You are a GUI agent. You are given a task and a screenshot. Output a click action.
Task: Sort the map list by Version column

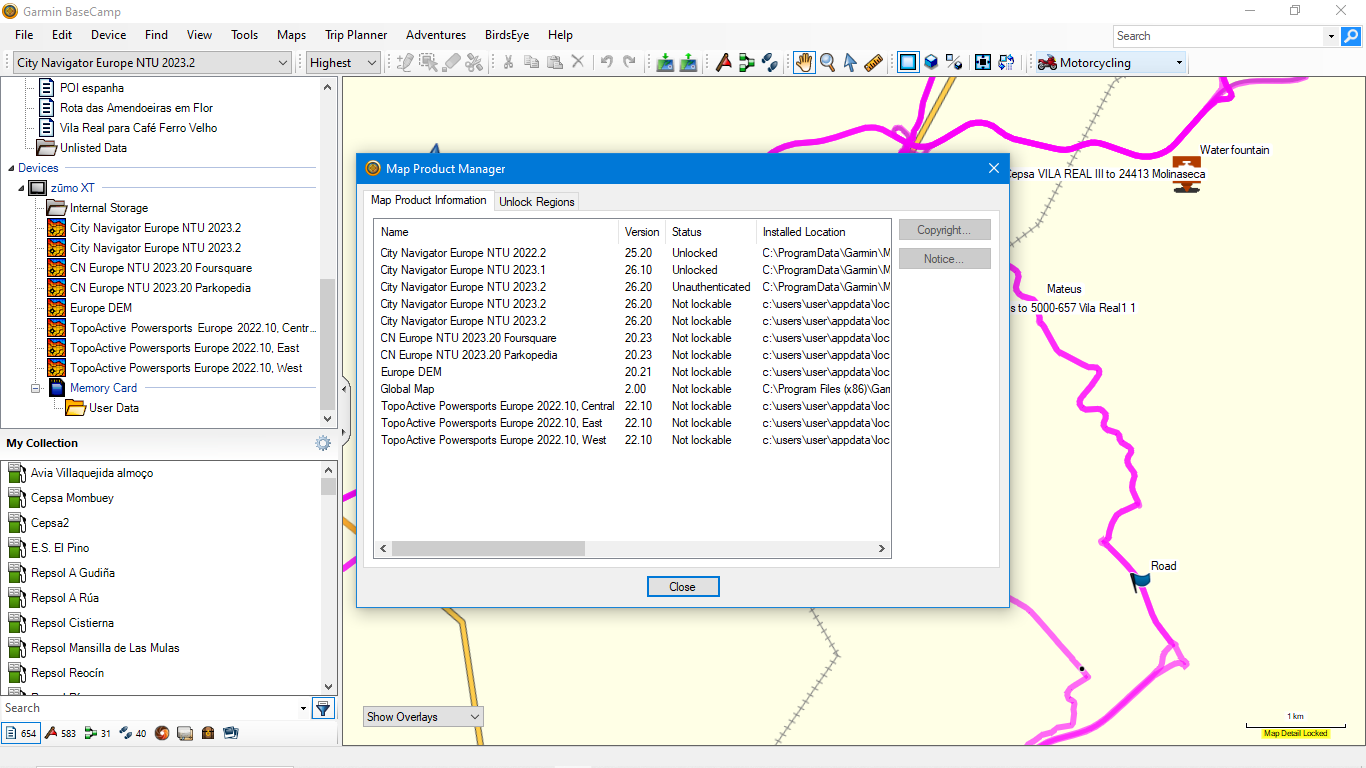point(642,232)
